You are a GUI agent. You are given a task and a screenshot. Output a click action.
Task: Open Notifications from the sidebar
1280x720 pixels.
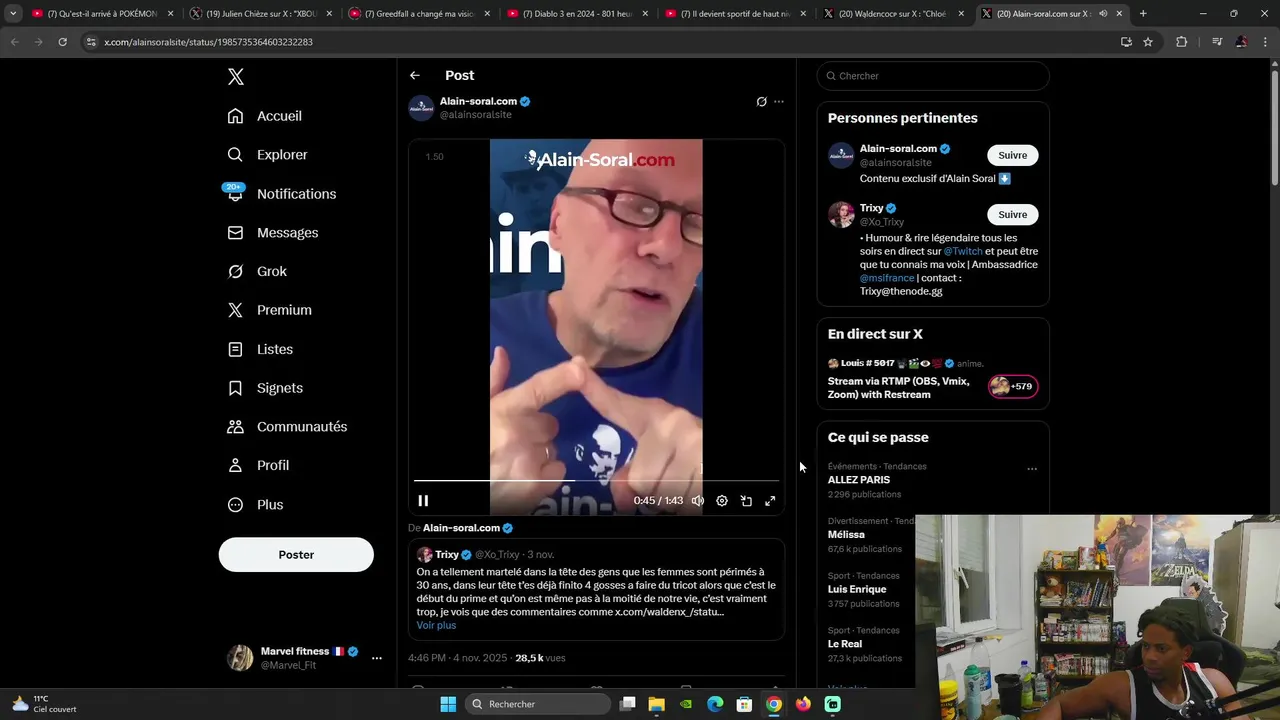pyautogui.click(x=282, y=194)
